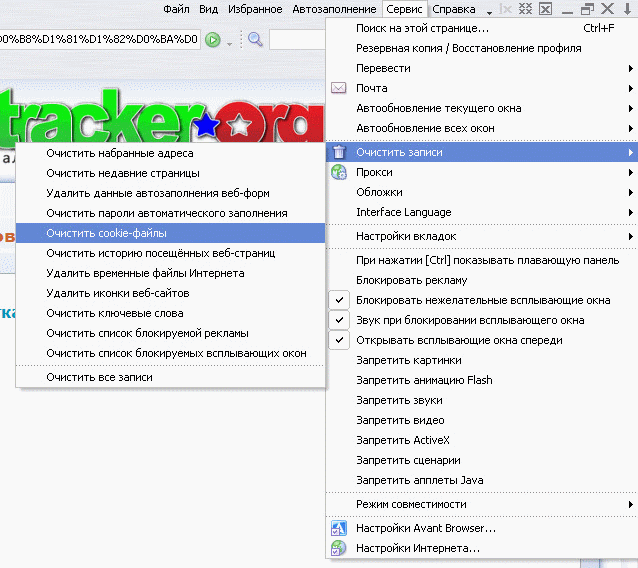Open the Избранное menu
638x568 pixels.
[254, 9]
